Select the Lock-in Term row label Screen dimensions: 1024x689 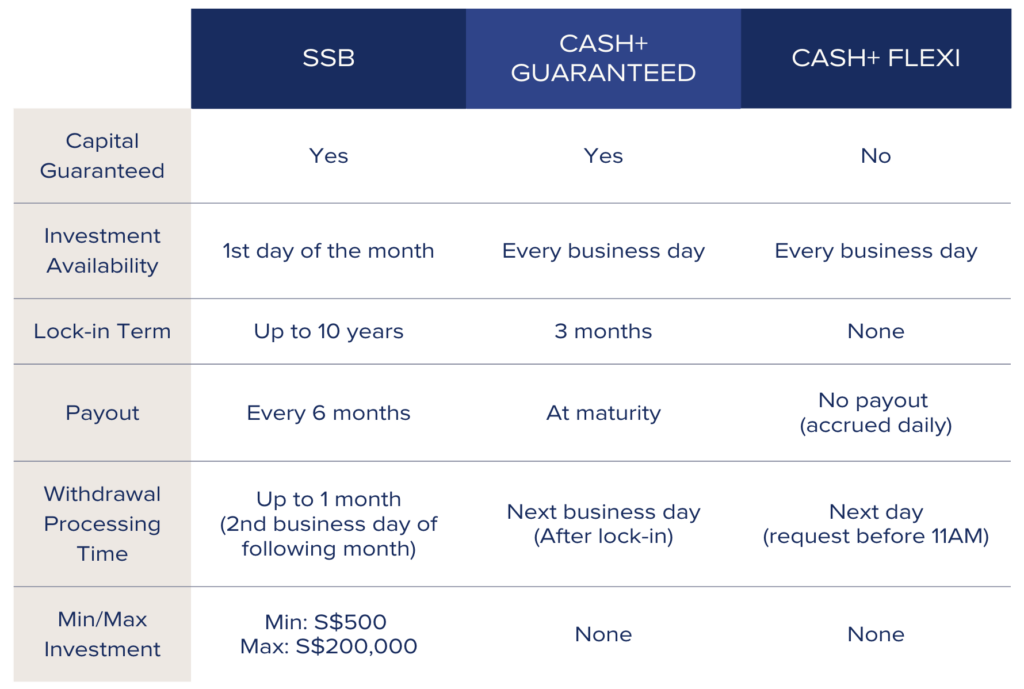point(103,331)
